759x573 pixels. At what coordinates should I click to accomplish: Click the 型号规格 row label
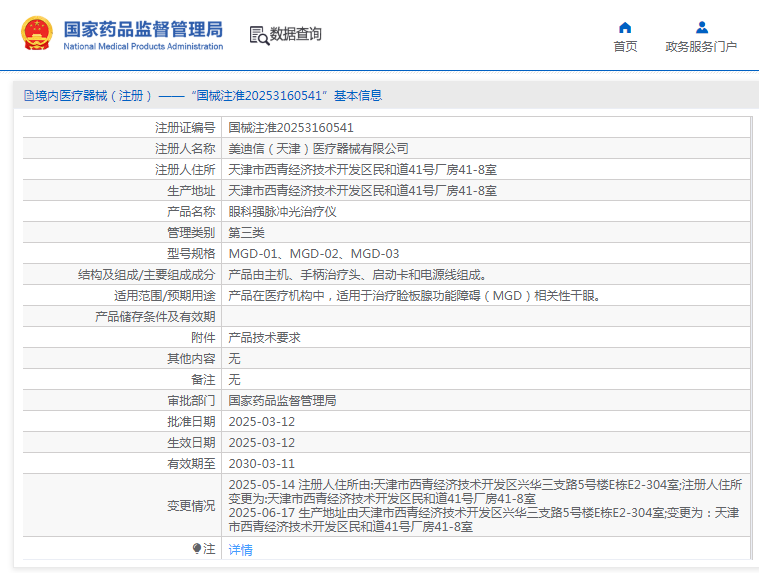pyautogui.click(x=191, y=254)
